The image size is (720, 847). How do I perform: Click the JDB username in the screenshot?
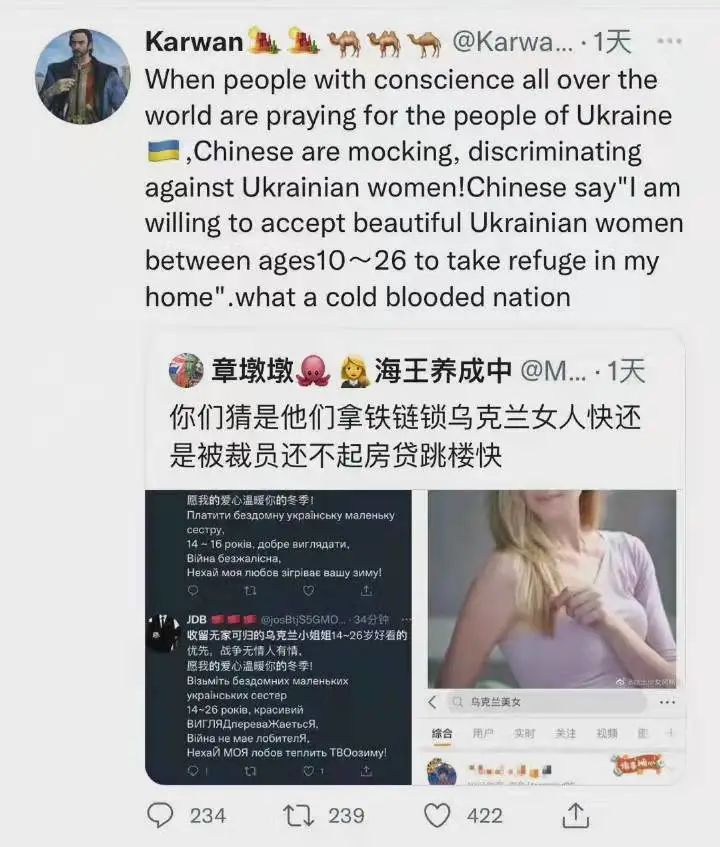pyautogui.click(x=197, y=619)
